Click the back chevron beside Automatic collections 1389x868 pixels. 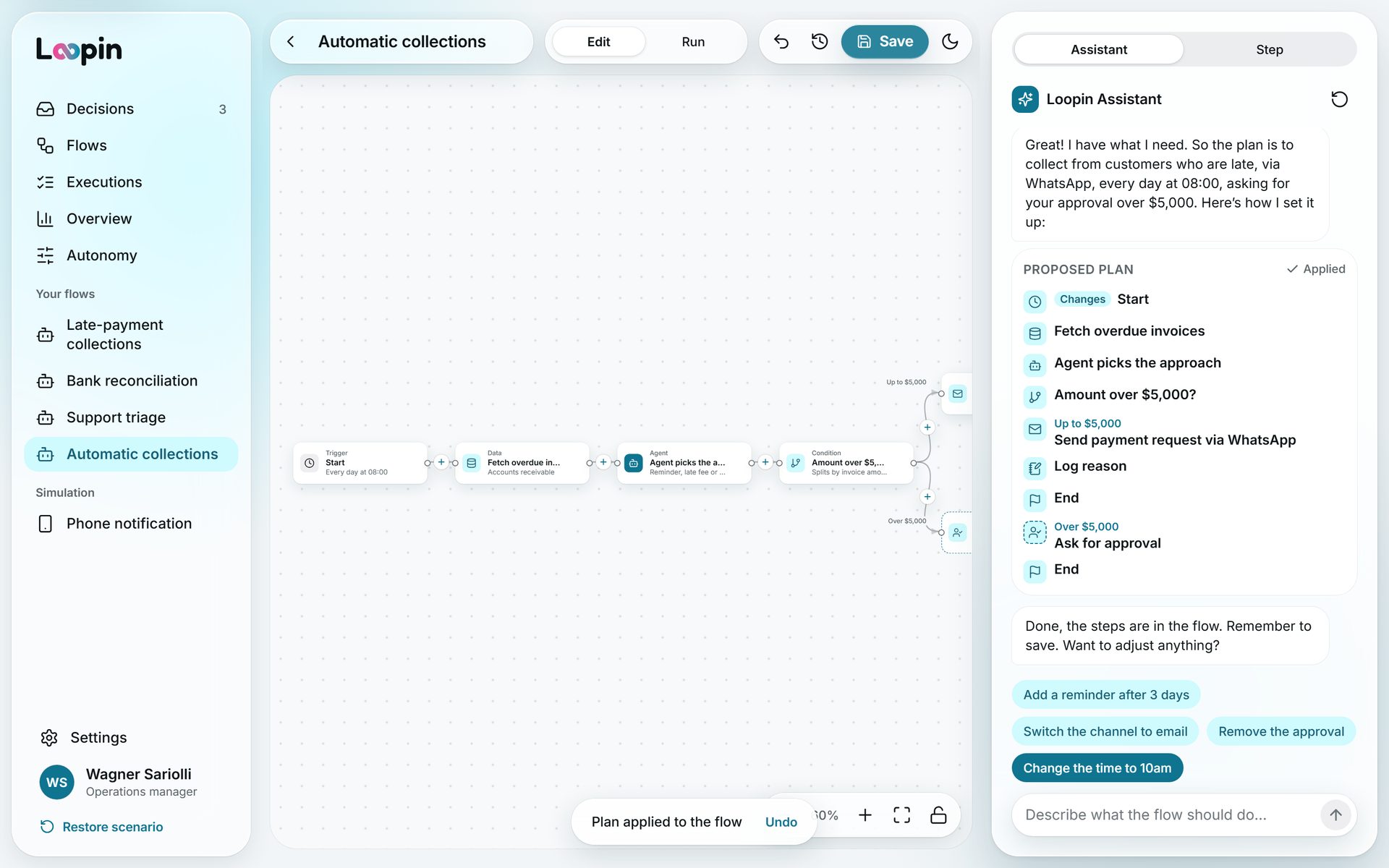[291, 41]
